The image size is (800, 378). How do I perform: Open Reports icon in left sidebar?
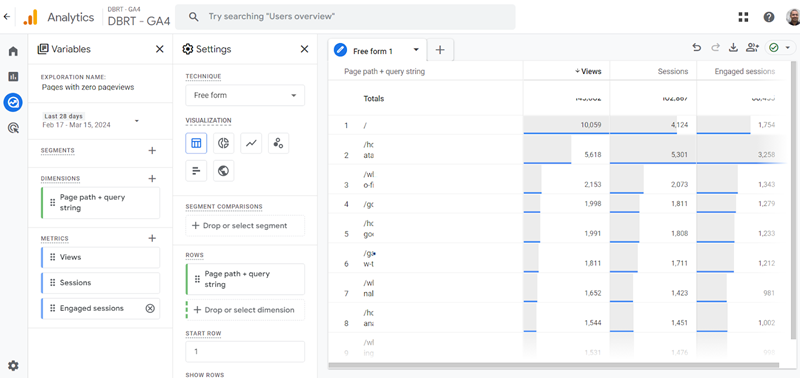[13, 77]
